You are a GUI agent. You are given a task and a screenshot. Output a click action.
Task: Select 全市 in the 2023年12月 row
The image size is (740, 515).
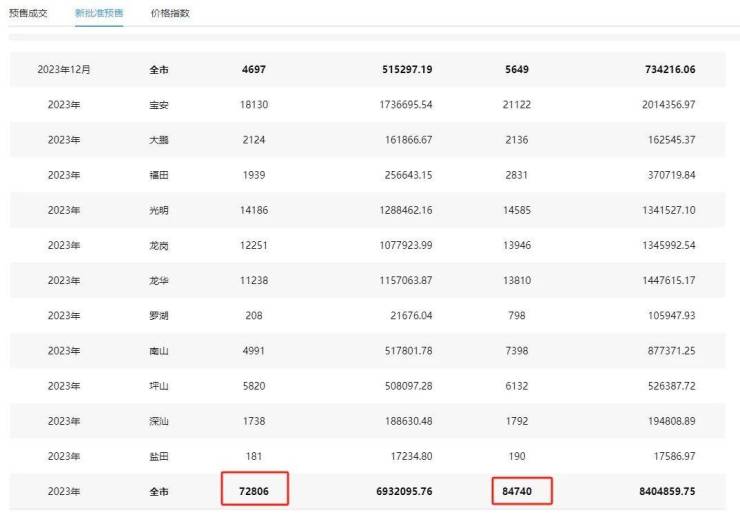coord(159,70)
